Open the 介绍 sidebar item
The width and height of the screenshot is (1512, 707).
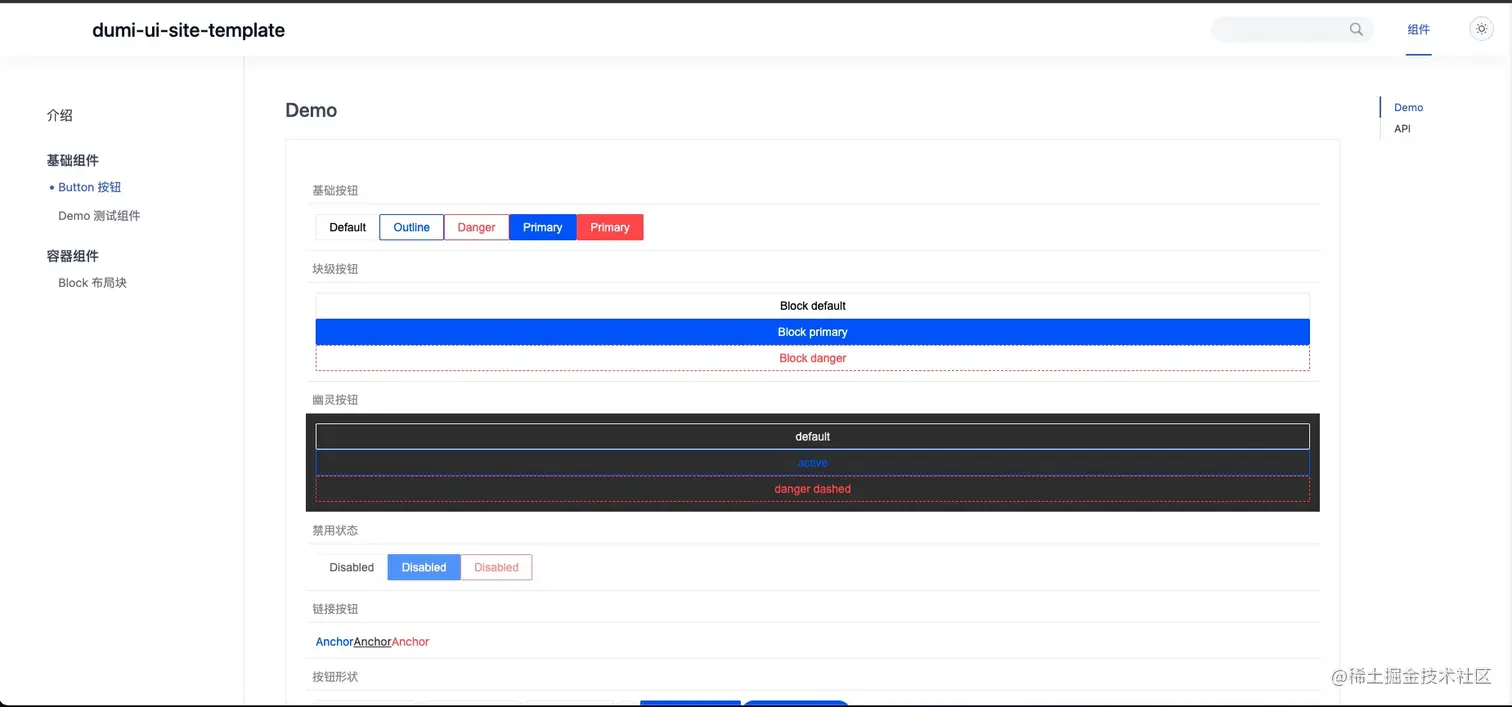pos(60,115)
